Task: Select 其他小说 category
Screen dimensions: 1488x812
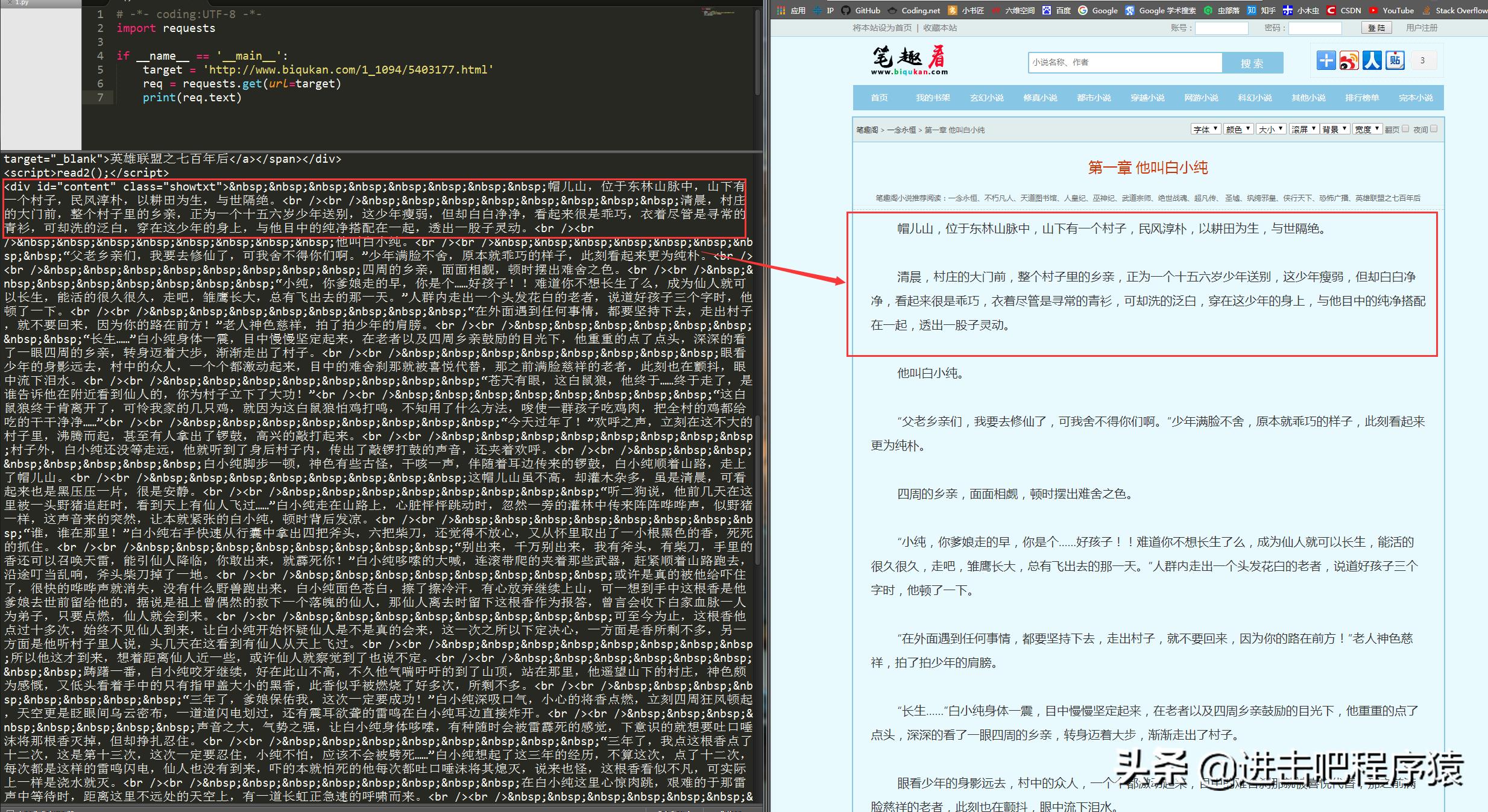Action: (x=1308, y=98)
